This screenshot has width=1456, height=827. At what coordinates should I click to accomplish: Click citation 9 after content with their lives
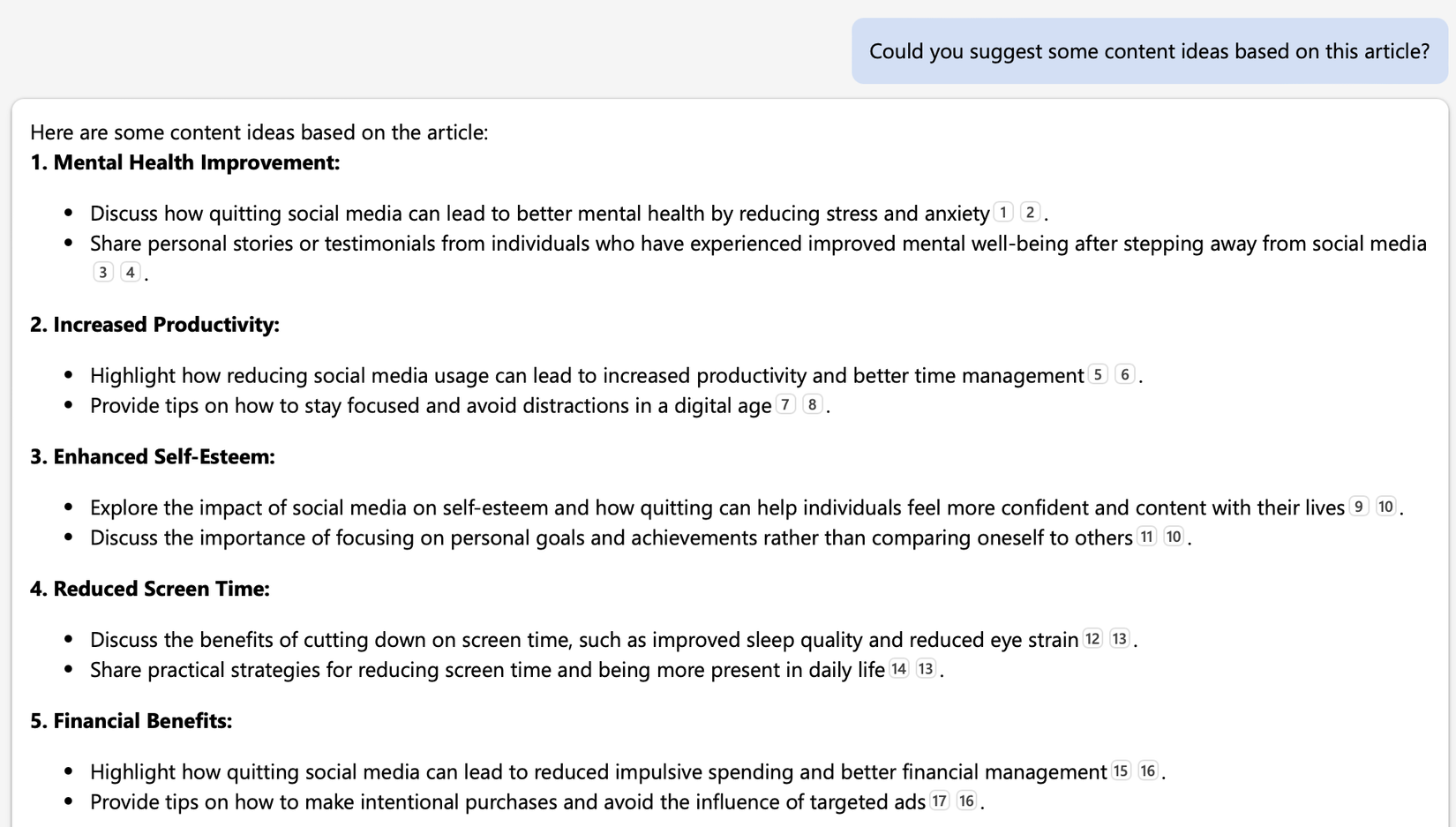pyautogui.click(x=1359, y=507)
